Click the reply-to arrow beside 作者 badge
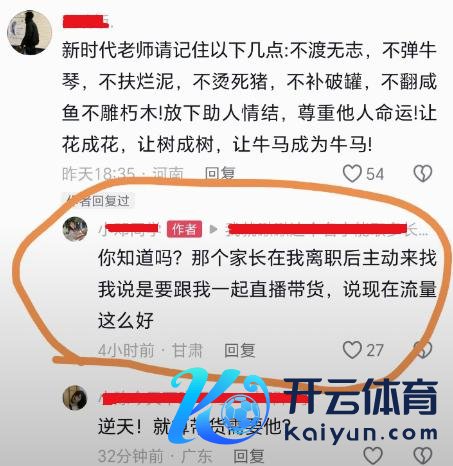The image size is (453, 466). coord(213,229)
